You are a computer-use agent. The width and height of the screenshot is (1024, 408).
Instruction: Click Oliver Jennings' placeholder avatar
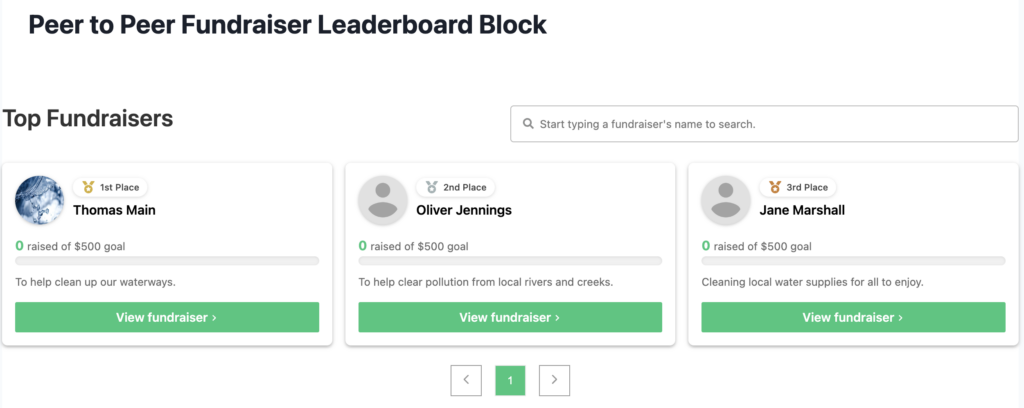[x=383, y=200]
